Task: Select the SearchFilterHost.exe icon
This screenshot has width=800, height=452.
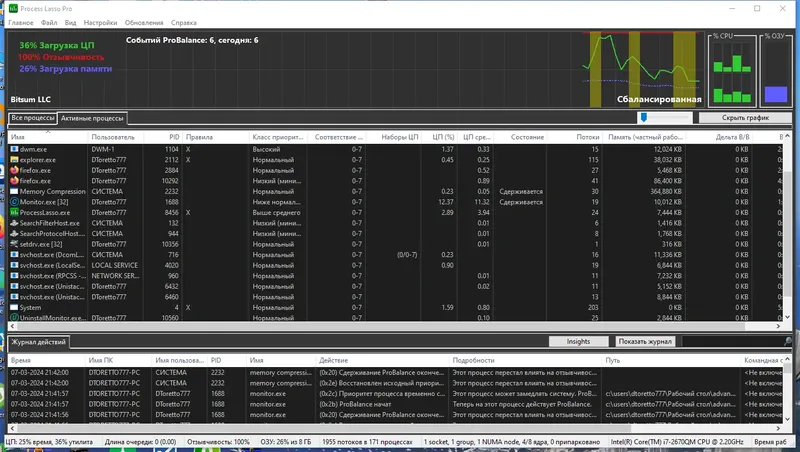Action: point(14,223)
